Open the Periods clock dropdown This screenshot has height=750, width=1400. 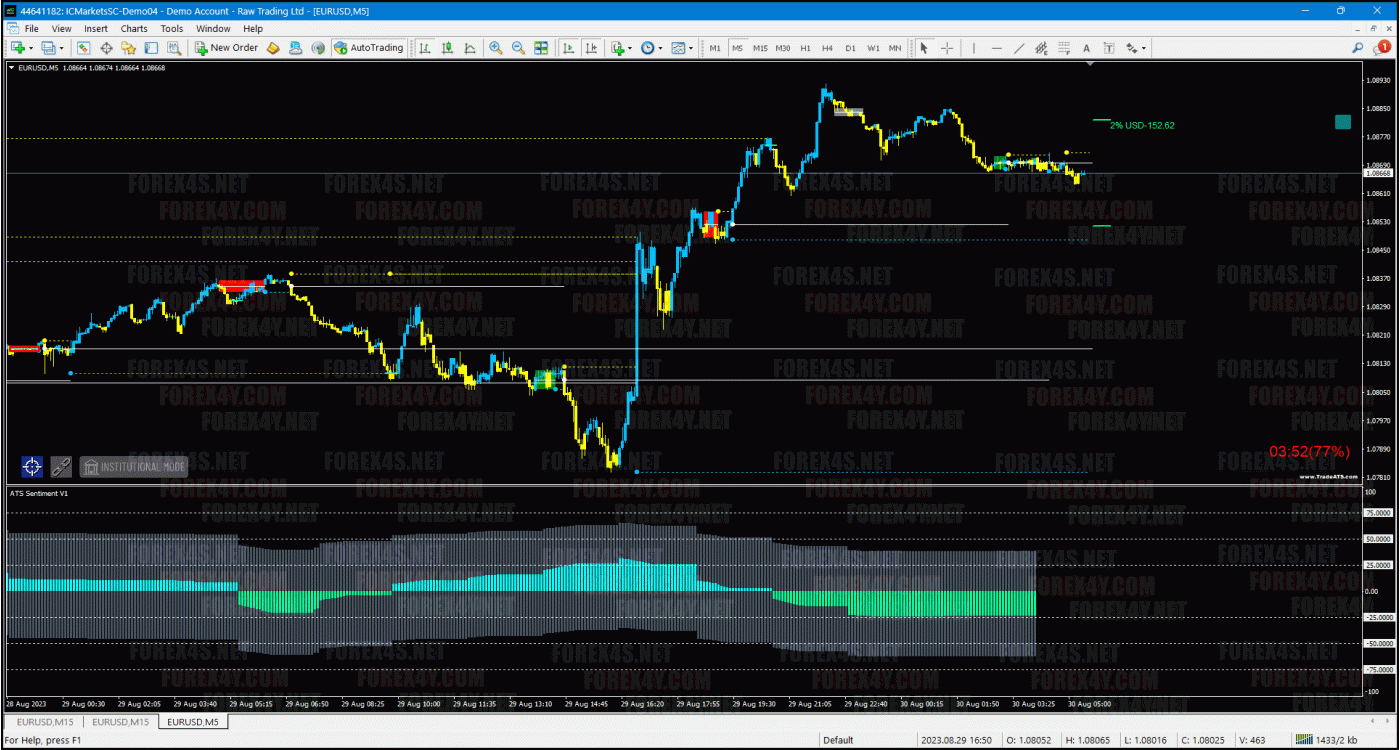652,47
